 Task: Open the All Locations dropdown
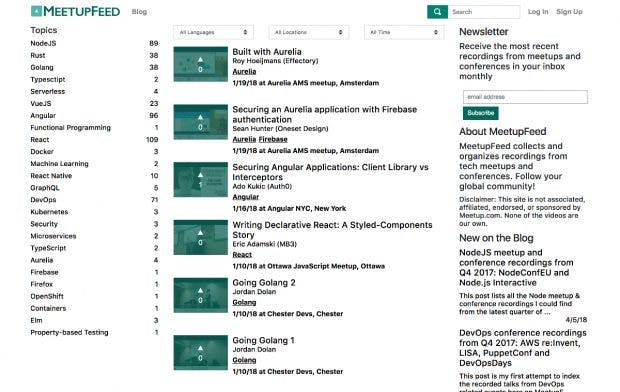pyautogui.click(x=309, y=32)
